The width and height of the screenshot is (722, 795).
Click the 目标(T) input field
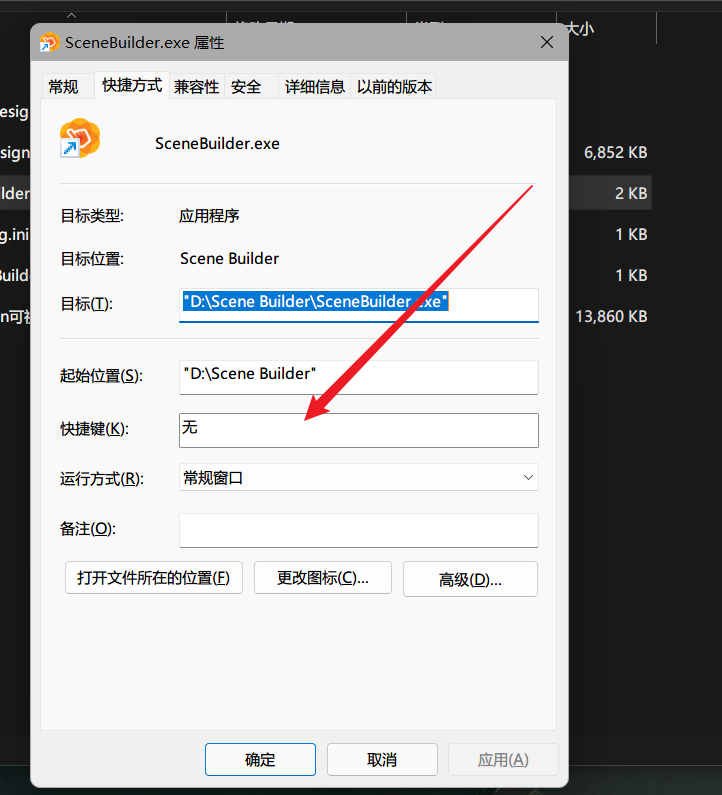358,305
